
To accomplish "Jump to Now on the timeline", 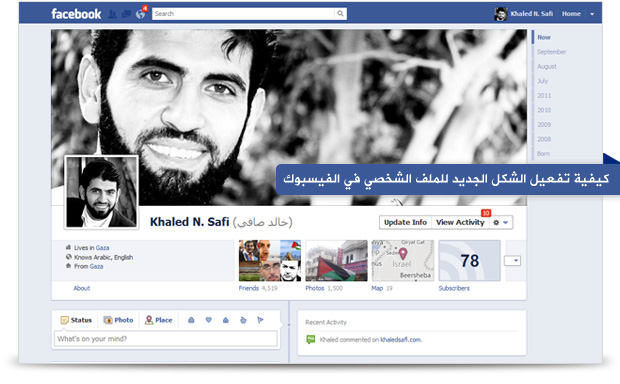I will tap(544, 37).
